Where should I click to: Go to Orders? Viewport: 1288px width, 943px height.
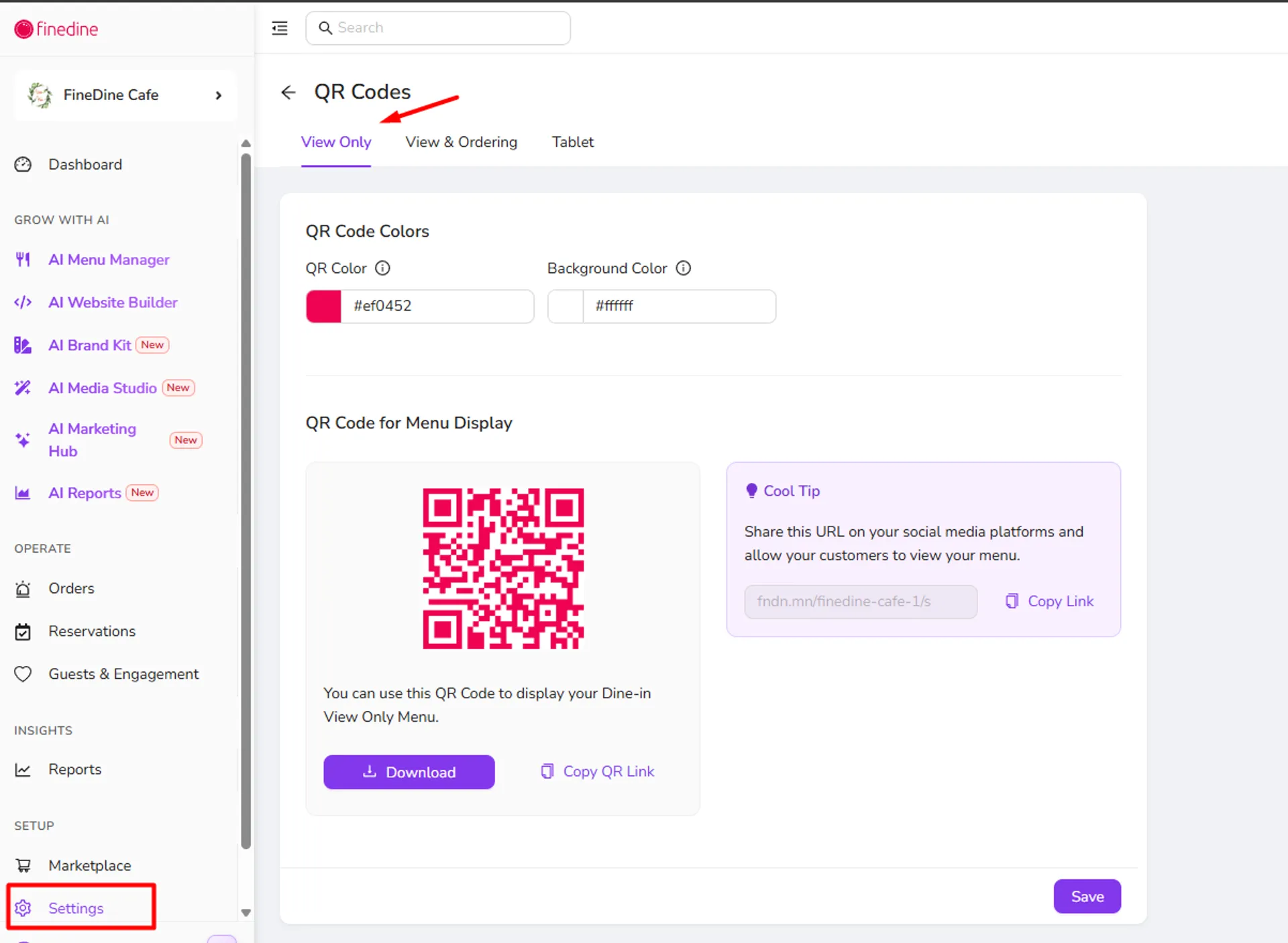coord(71,588)
